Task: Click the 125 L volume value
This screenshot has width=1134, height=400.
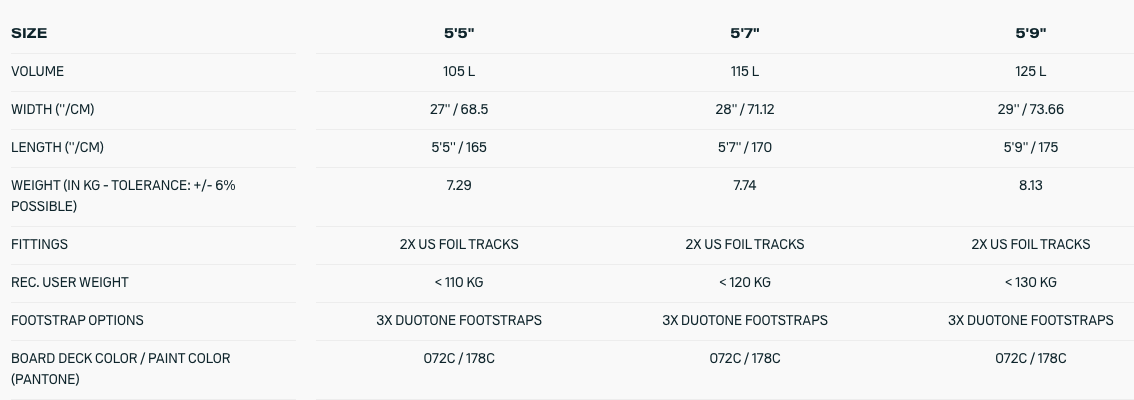Action: pyautogui.click(x=1031, y=72)
